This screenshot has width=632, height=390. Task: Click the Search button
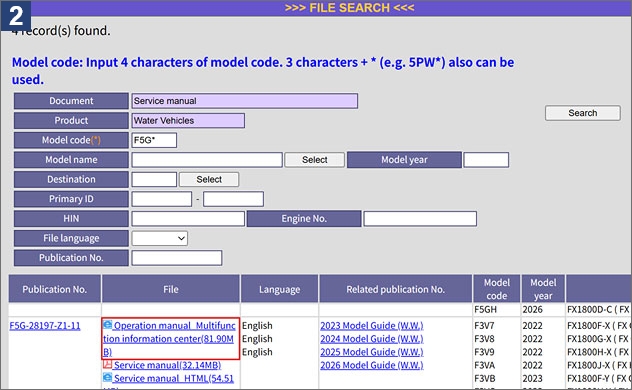point(582,113)
